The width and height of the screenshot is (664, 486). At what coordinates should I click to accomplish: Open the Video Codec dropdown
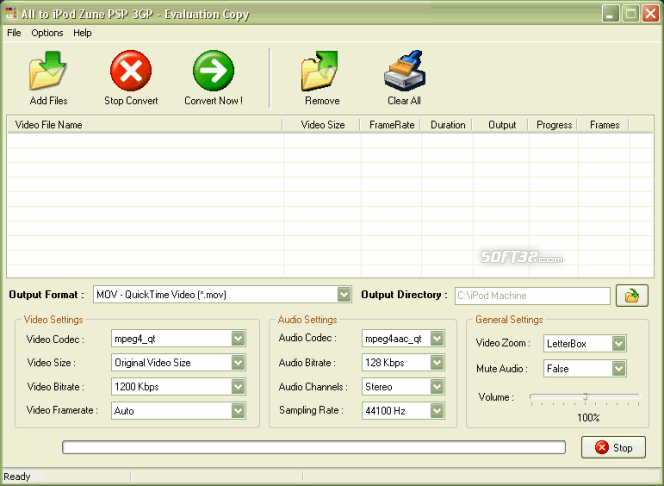(238, 338)
